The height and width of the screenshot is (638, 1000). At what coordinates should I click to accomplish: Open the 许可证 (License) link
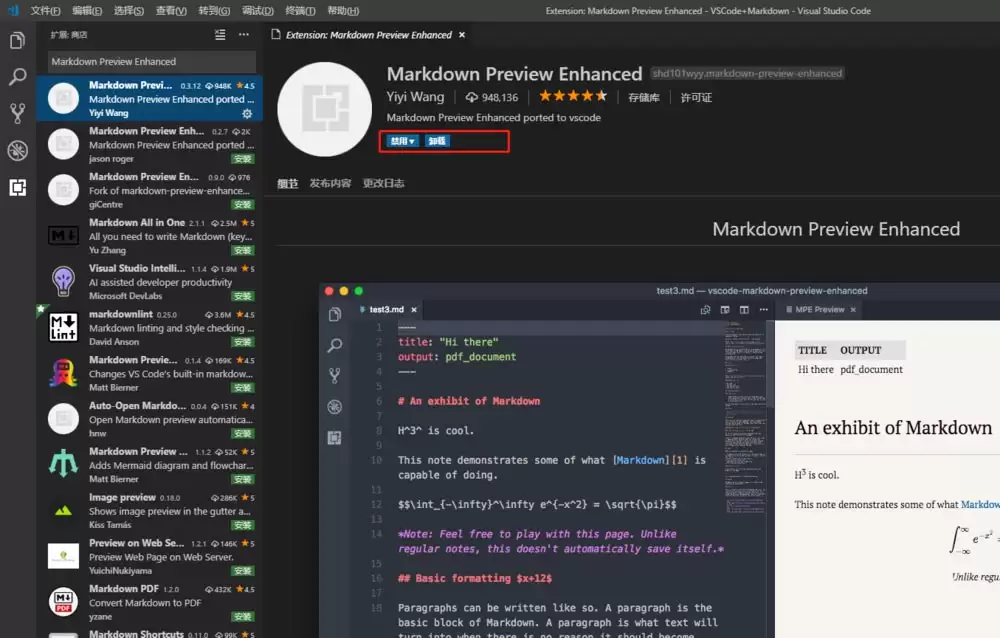tap(697, 97)
